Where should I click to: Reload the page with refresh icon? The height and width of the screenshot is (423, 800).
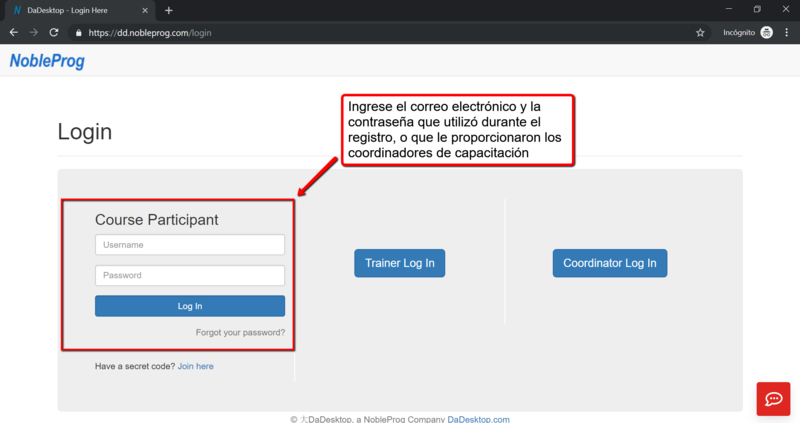tap(54, 32)
